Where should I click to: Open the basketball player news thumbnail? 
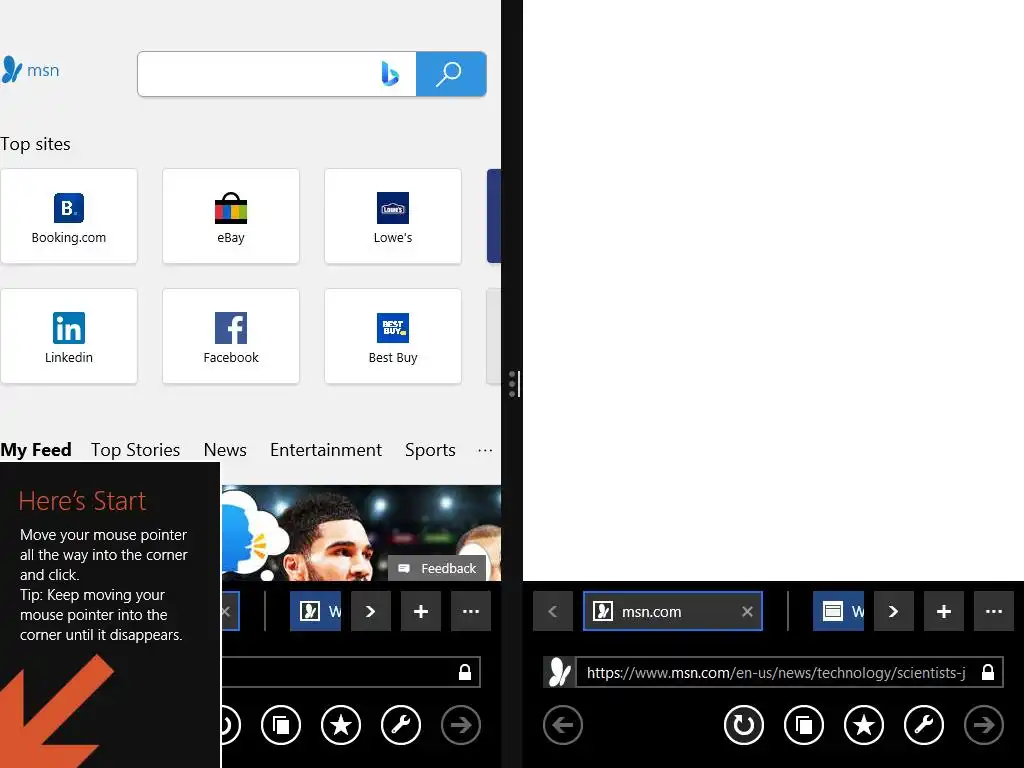coord(361,532)
